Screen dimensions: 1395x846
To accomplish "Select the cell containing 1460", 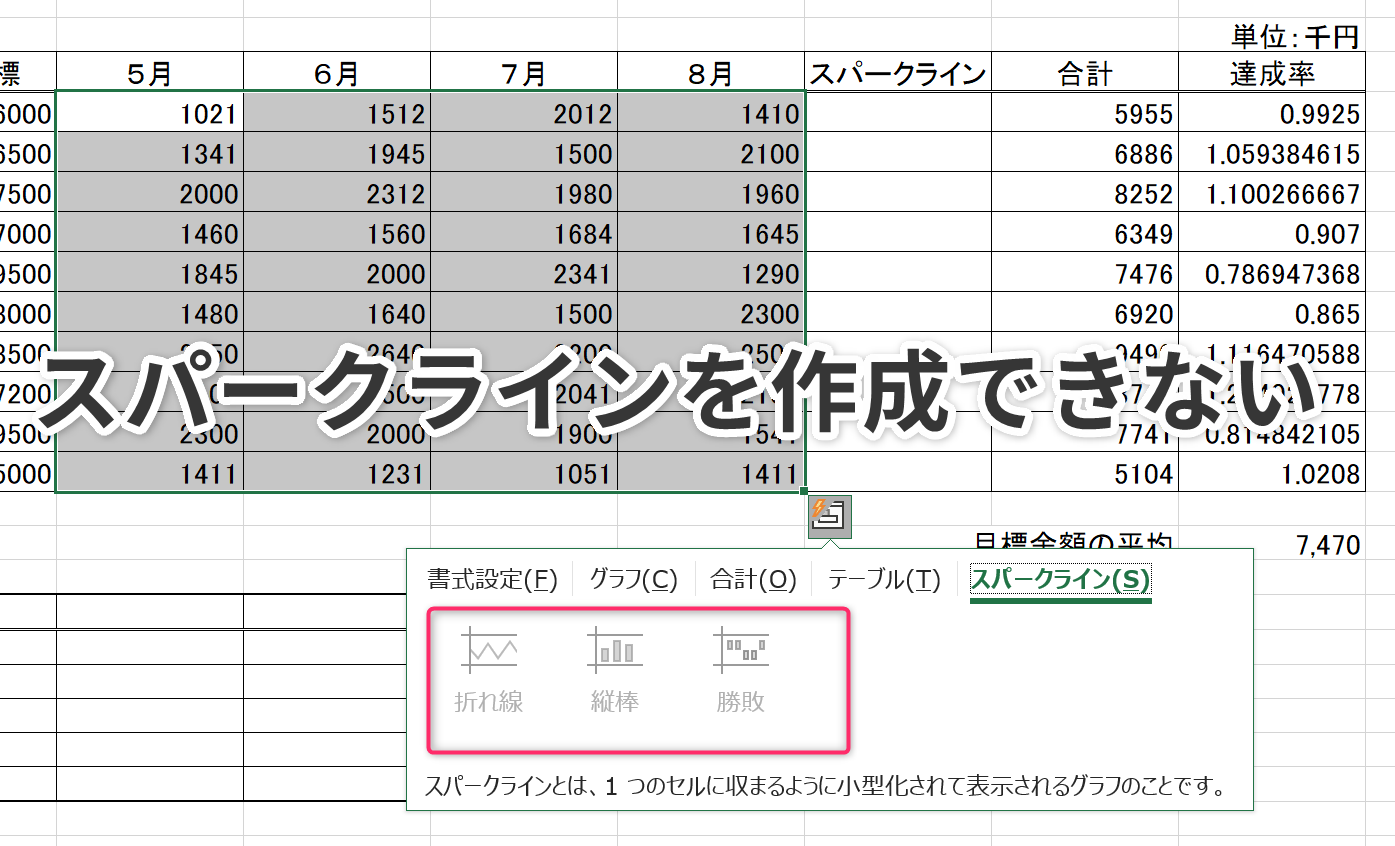I will pos(150,232).
